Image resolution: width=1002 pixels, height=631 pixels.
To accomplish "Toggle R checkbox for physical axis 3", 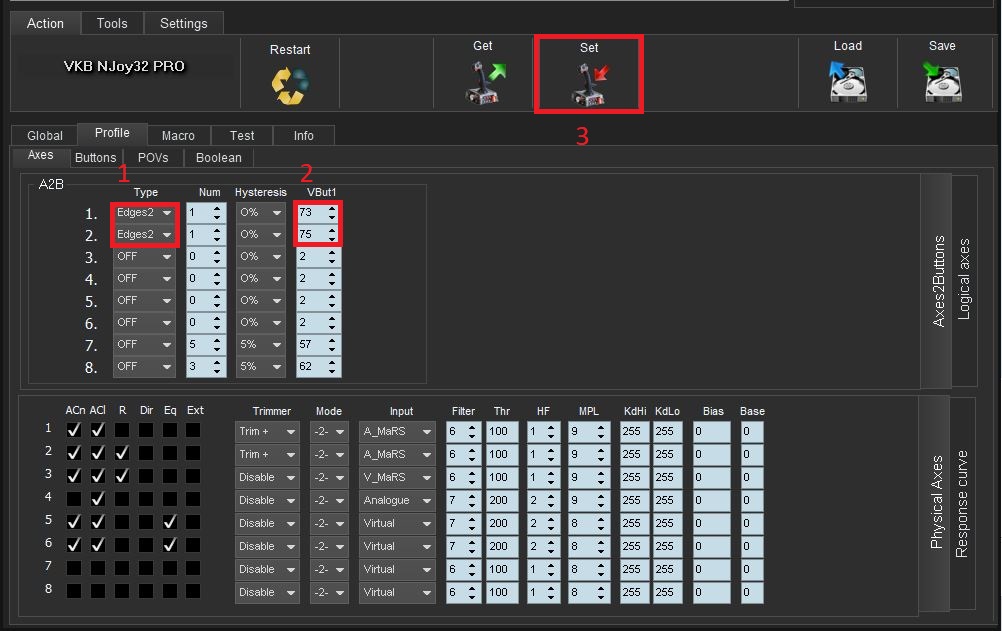I will [121, 476].
